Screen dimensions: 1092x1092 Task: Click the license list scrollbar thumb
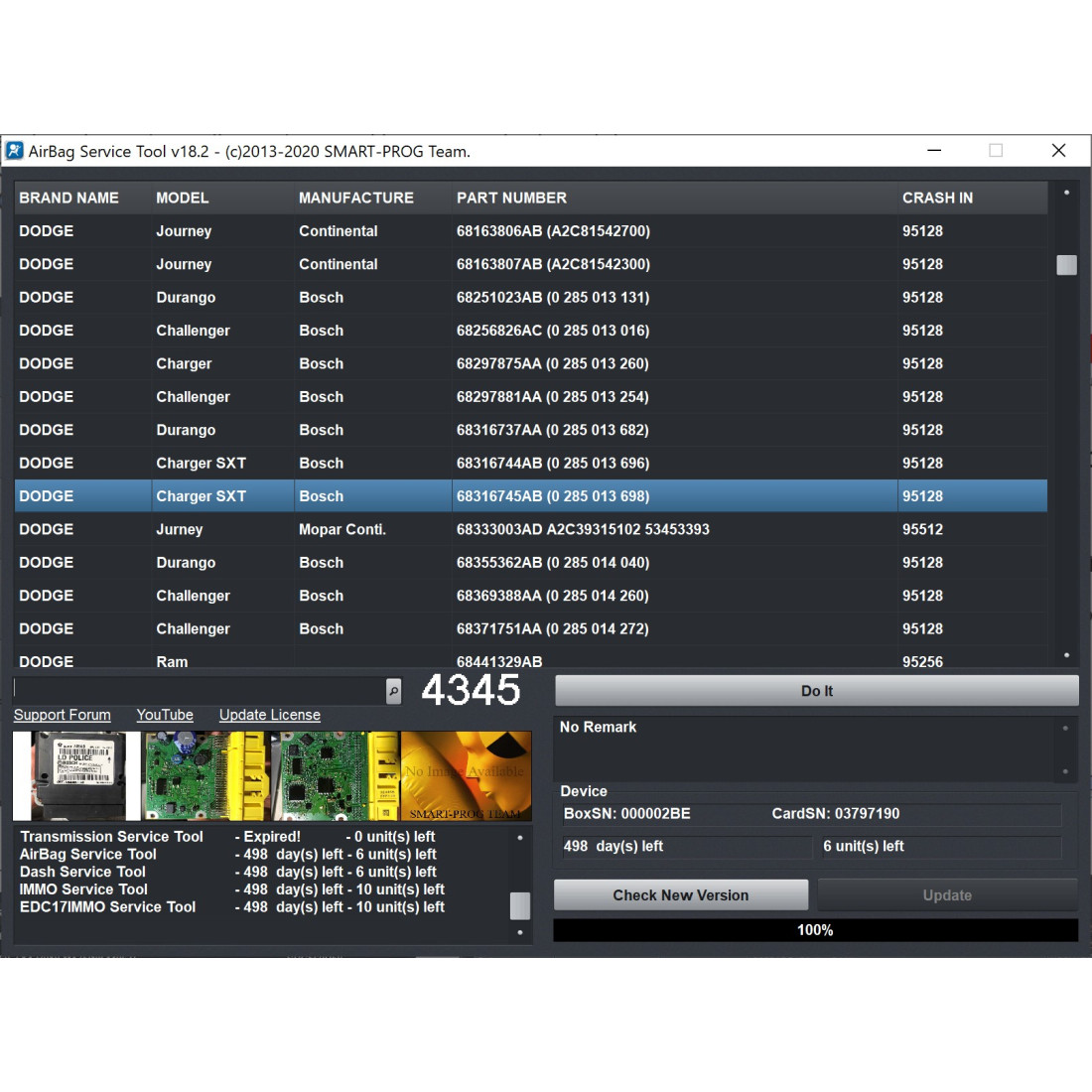coord(519,905)
